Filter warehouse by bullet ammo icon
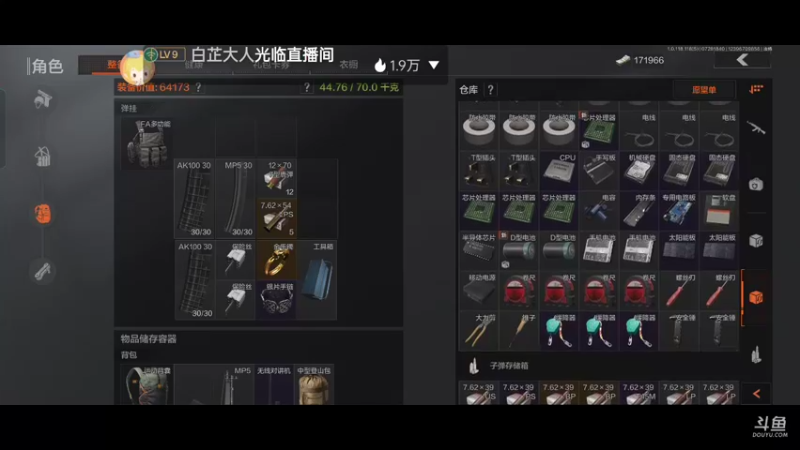The width and height of the screenshot is (800, 450). coord(756,354)
